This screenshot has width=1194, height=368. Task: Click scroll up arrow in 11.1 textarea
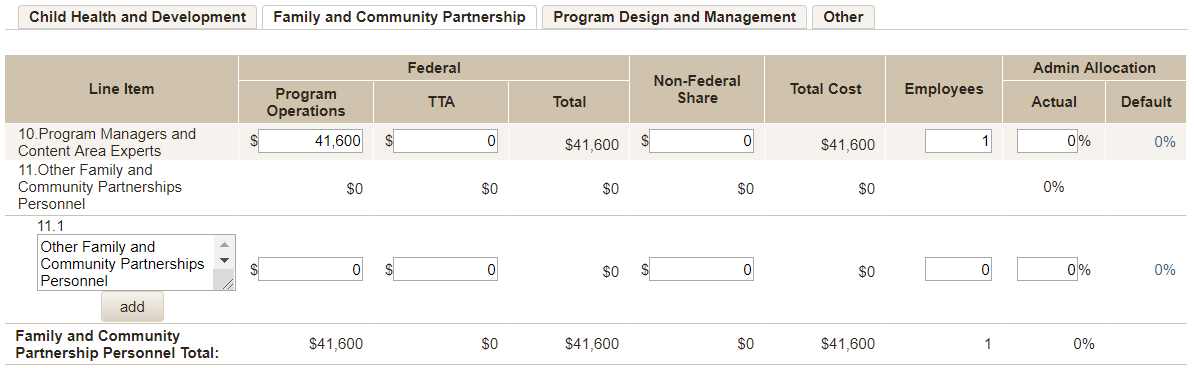(225, 245)
